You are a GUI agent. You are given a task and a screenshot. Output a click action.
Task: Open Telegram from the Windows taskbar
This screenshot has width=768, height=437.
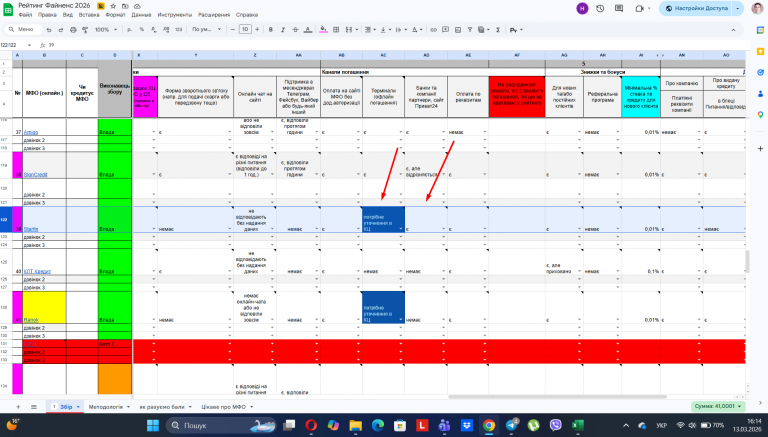tap(513, 426)
